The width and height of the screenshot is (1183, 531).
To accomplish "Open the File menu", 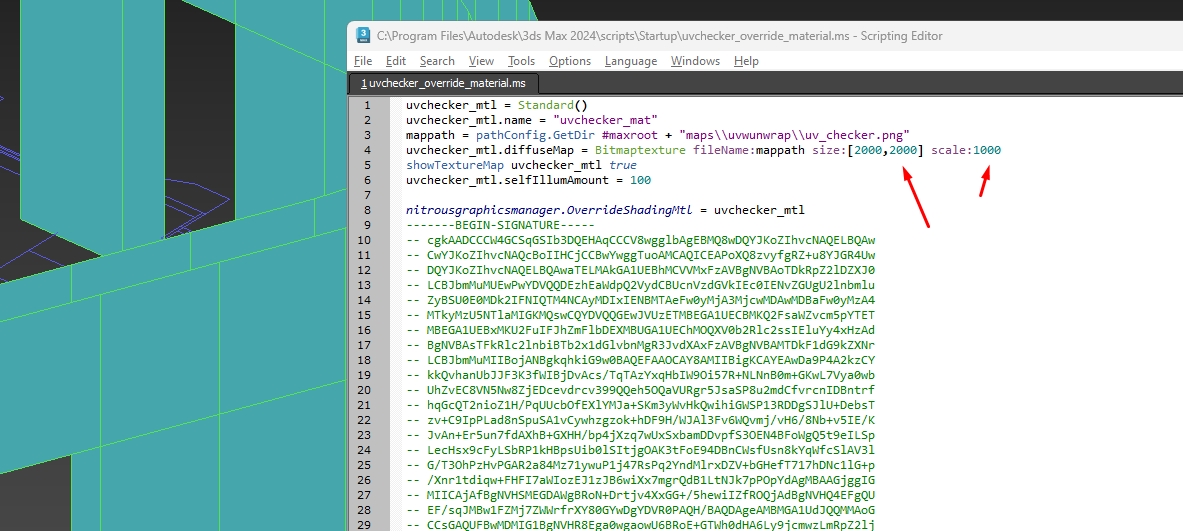I will (x=363, y=61).
